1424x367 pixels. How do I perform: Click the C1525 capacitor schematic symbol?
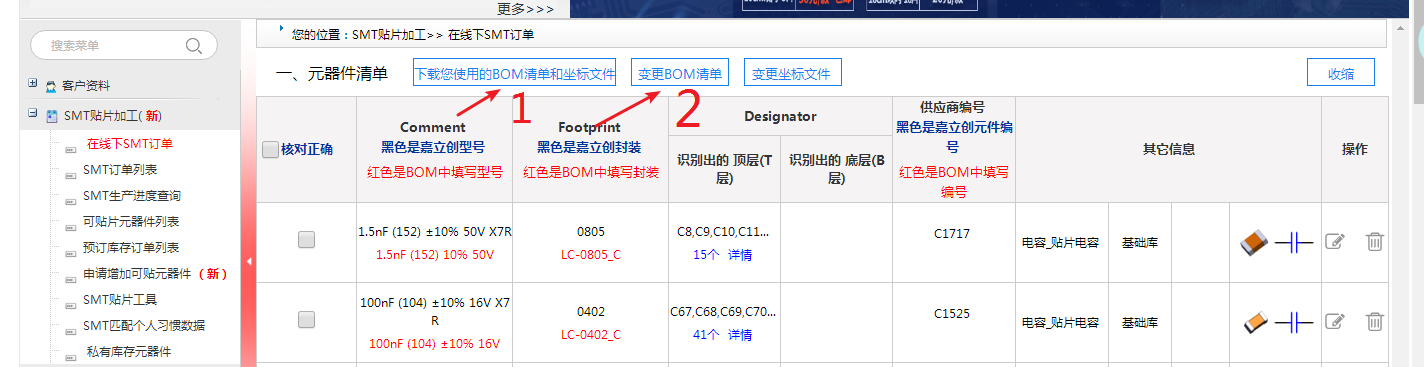(x=1294, y=322)
